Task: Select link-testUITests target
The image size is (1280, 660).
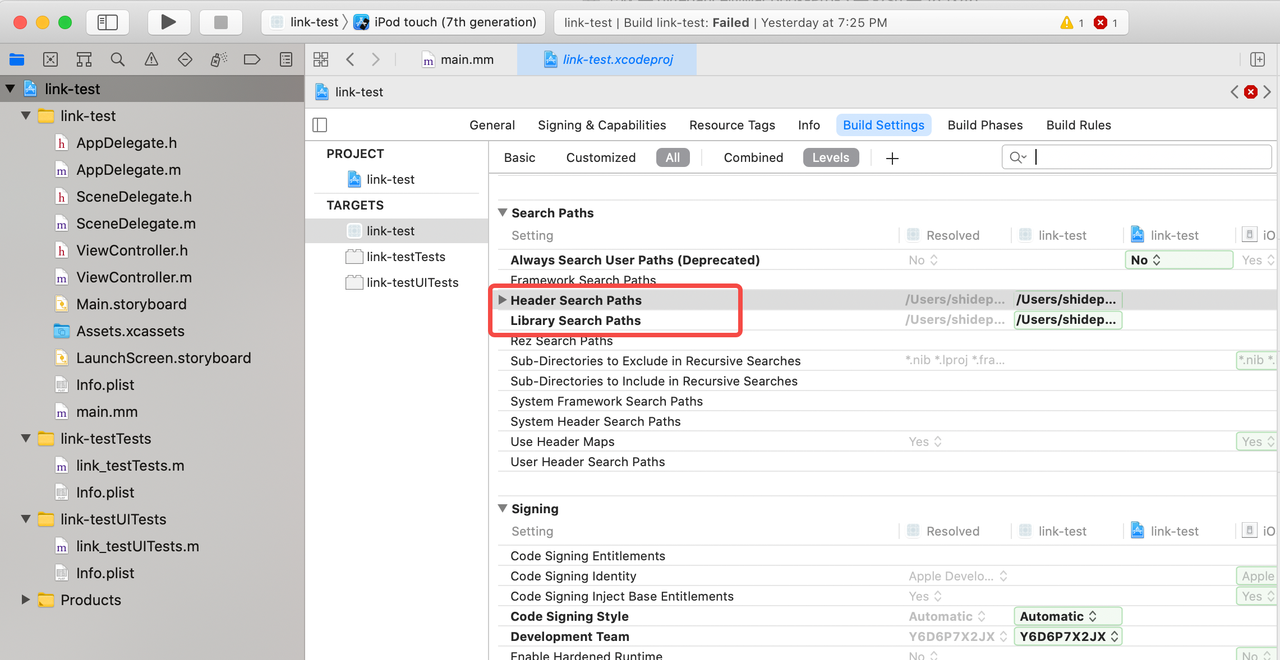Action: pyautogui.click(x=401, y=282)
